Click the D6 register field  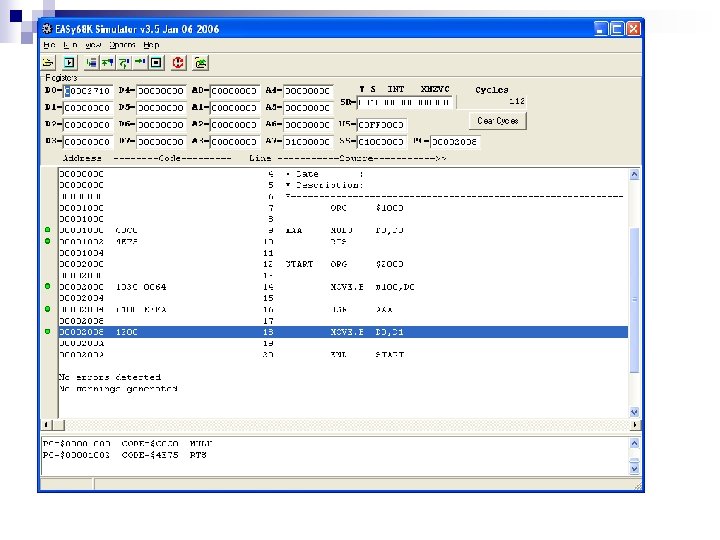point(161,125)
